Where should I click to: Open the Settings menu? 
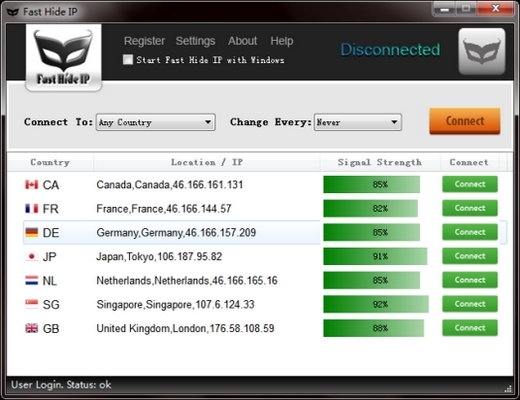coord(195,41)
